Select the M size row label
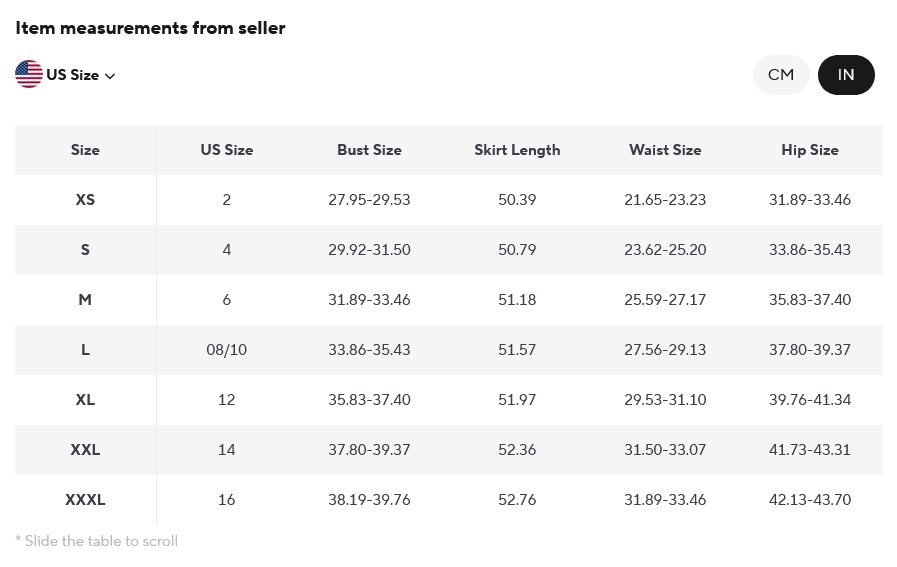 (x=85, y=300)
